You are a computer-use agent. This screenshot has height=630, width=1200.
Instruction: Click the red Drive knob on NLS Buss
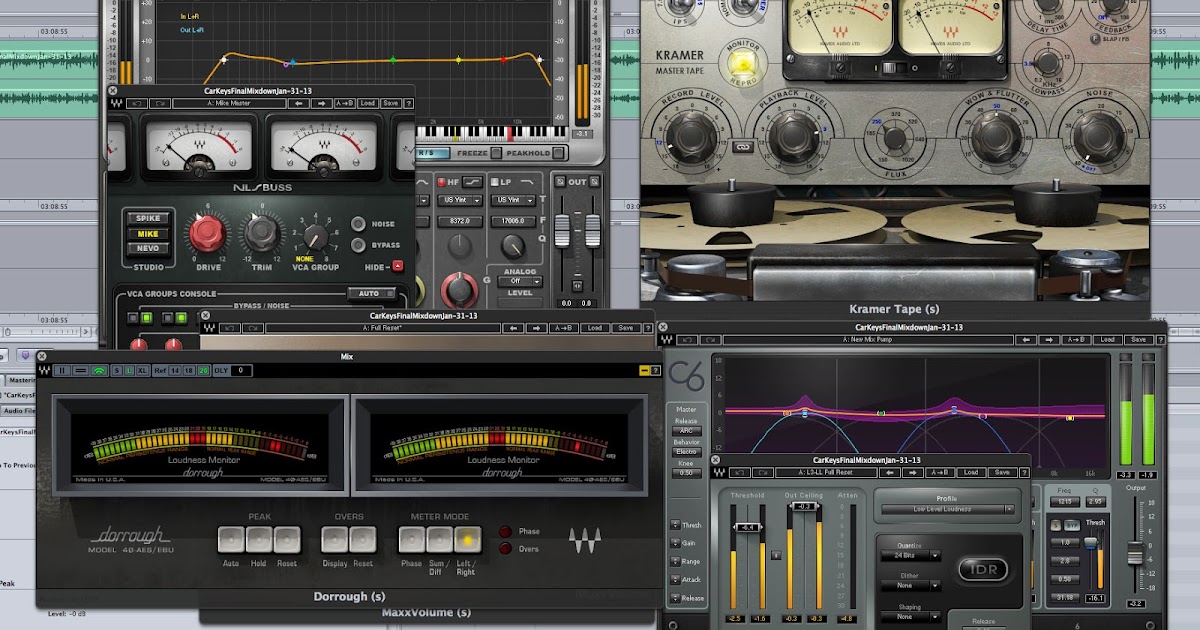pos(208,233)
